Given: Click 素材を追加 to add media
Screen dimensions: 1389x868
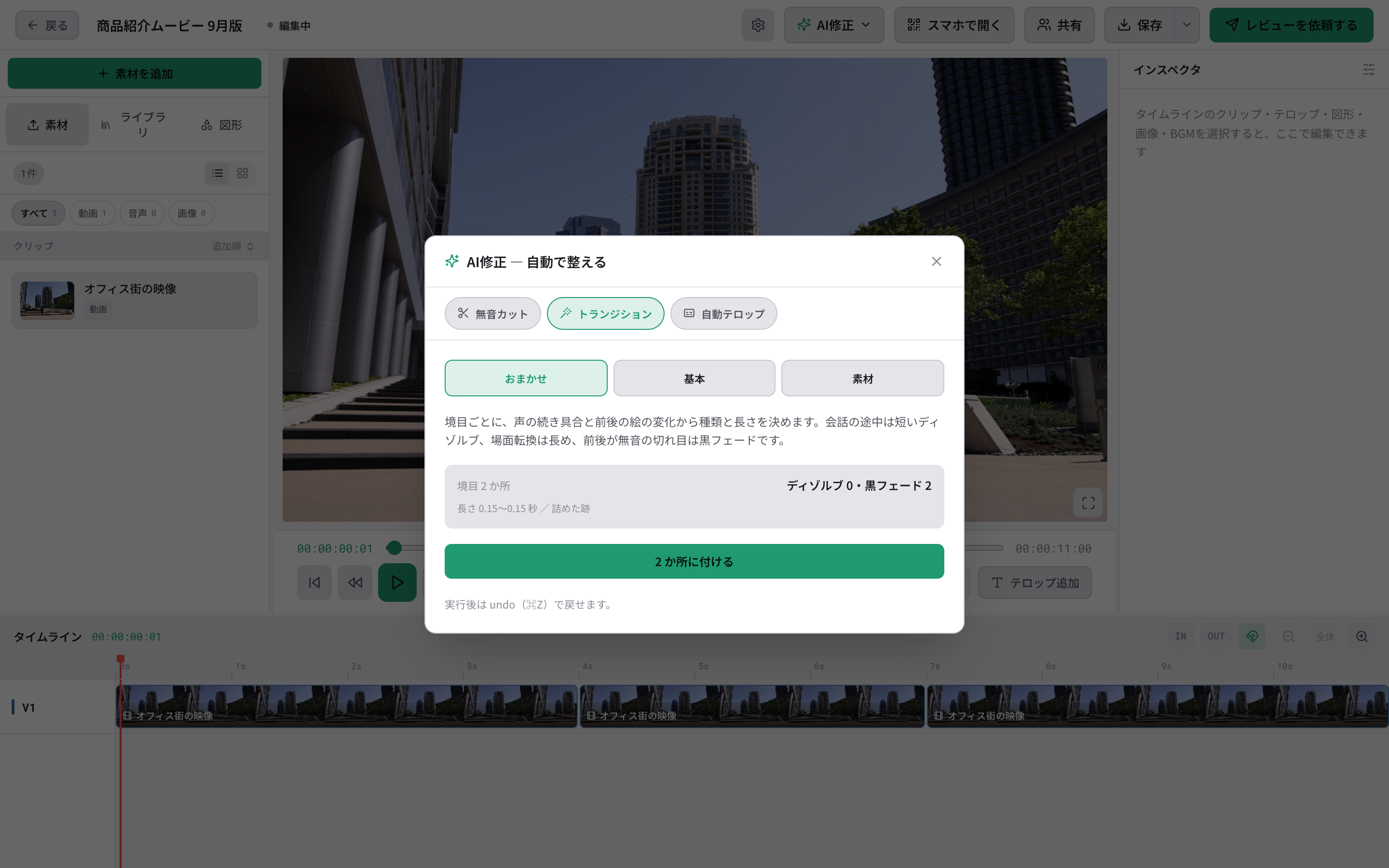Looking at the screenshot, I should tap(134, 73).
